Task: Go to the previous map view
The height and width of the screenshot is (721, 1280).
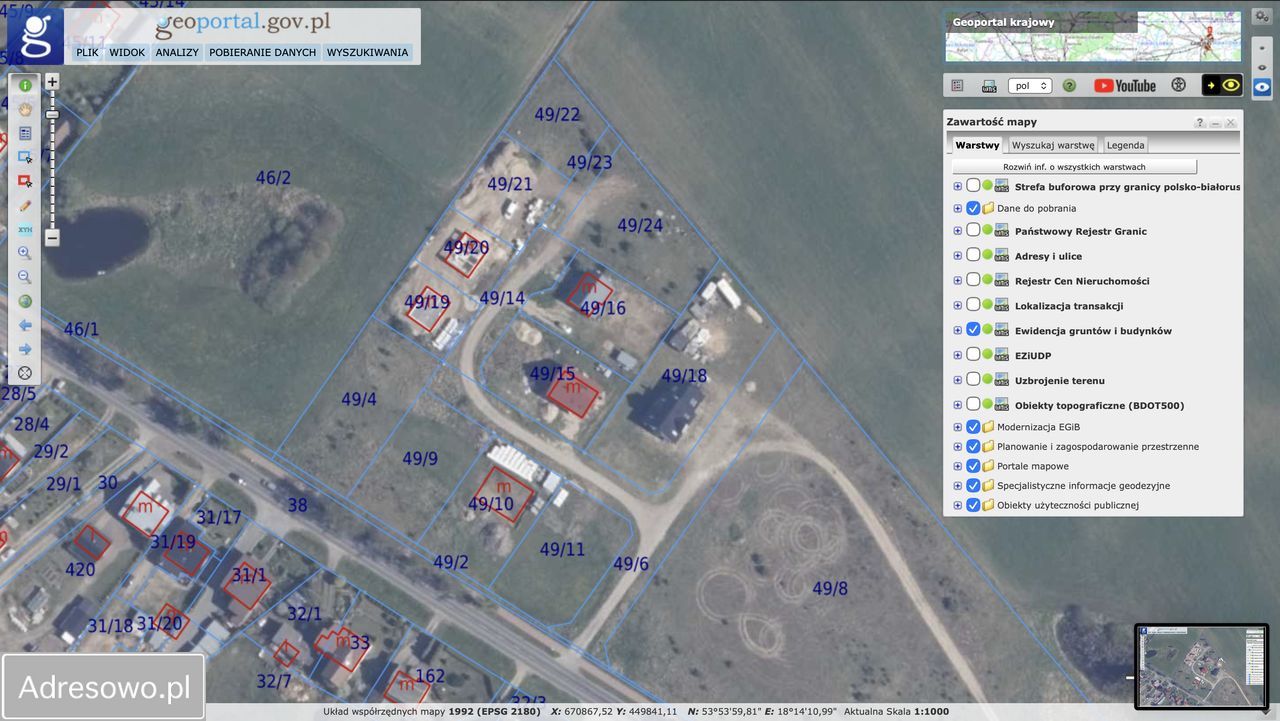Action: [x=25, y=325]
